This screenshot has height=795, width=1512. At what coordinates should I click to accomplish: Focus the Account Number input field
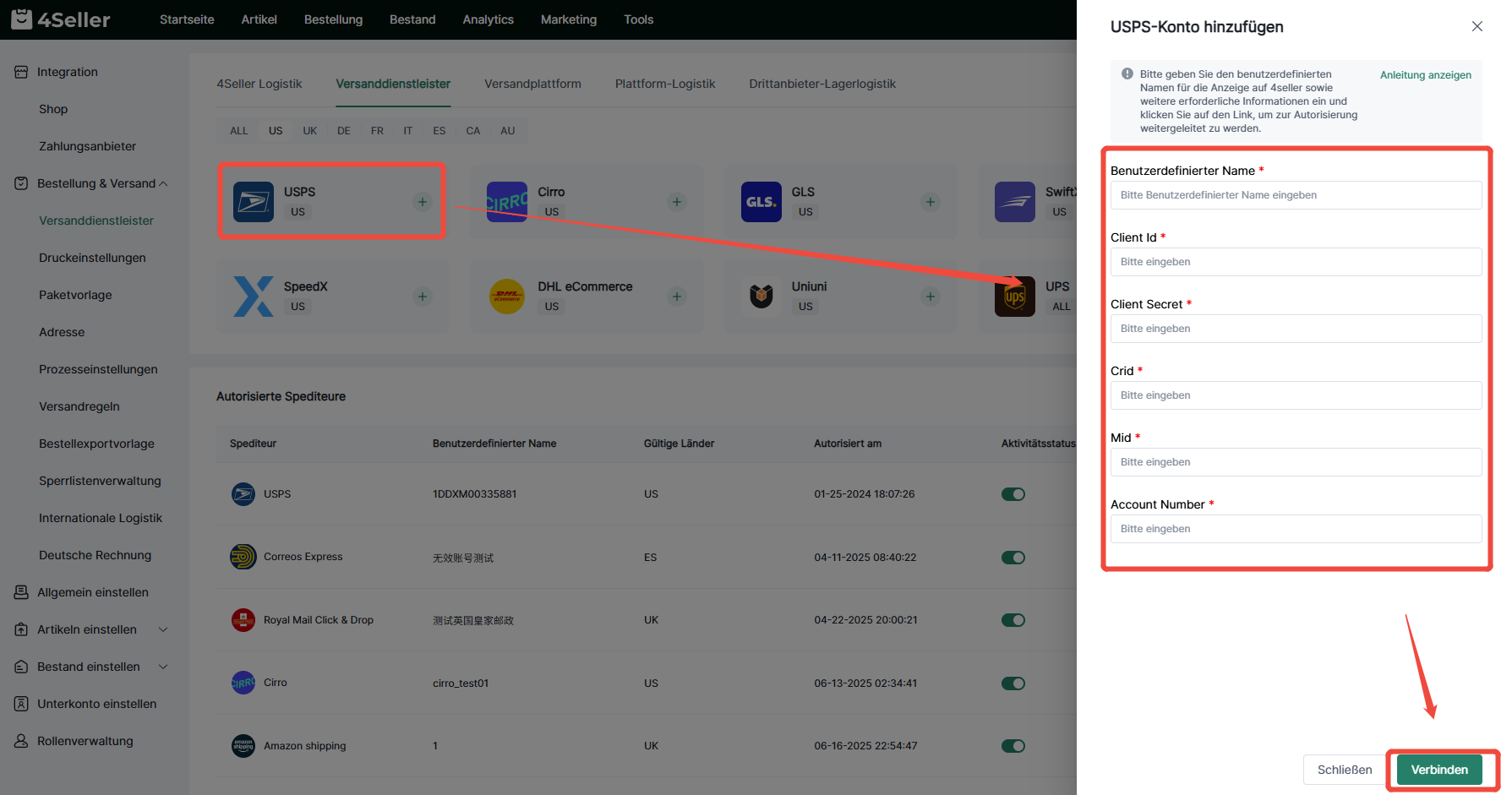point(1296,529)
